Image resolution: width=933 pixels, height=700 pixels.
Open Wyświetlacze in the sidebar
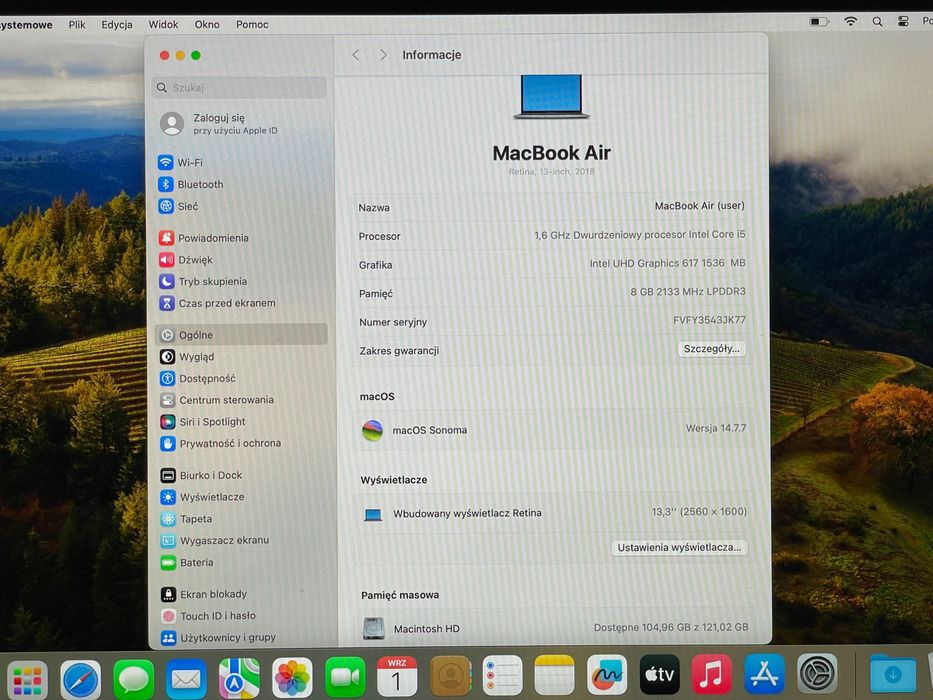(x=202, y=497)
